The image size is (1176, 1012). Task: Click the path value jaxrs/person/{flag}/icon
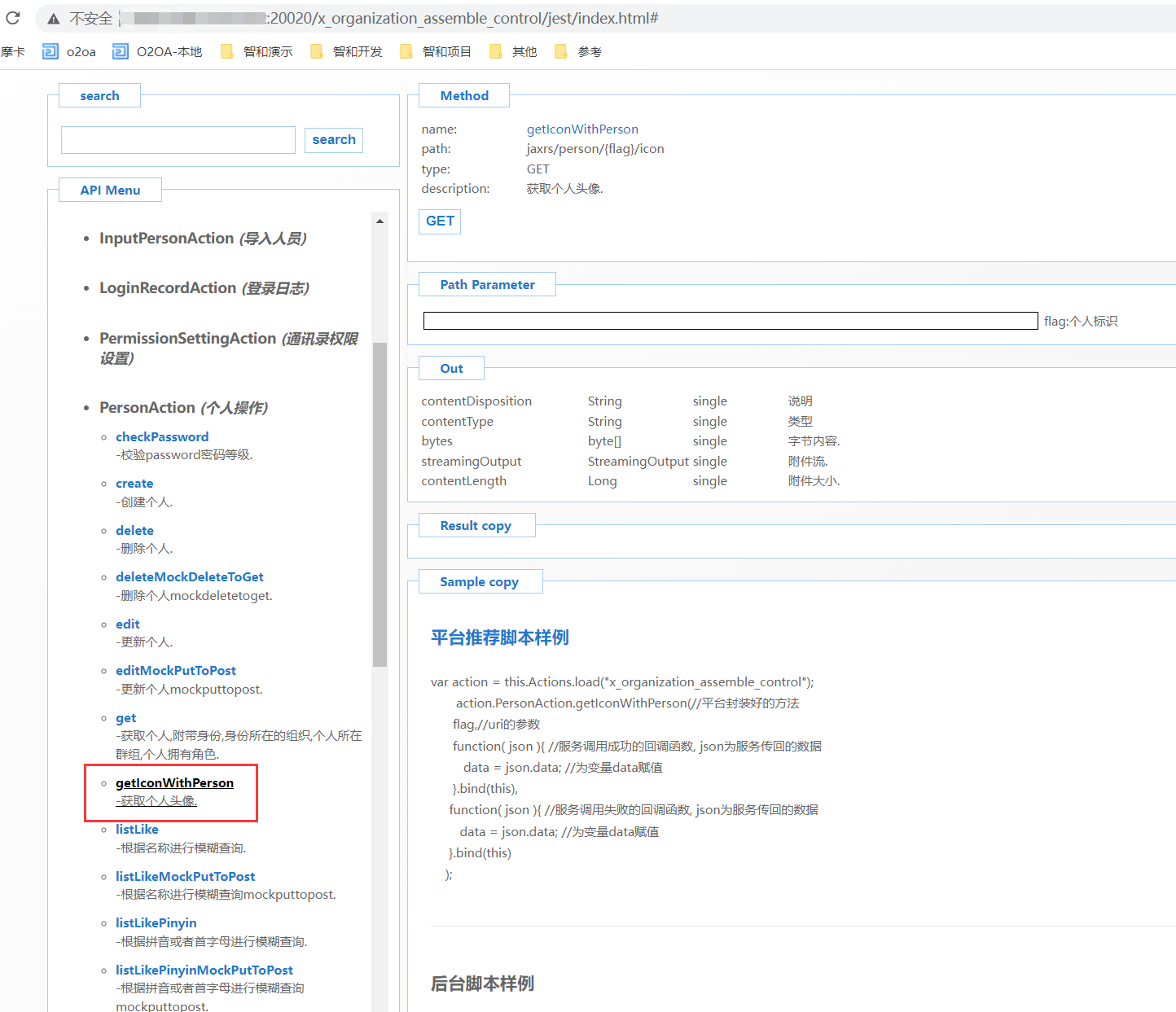595,149
